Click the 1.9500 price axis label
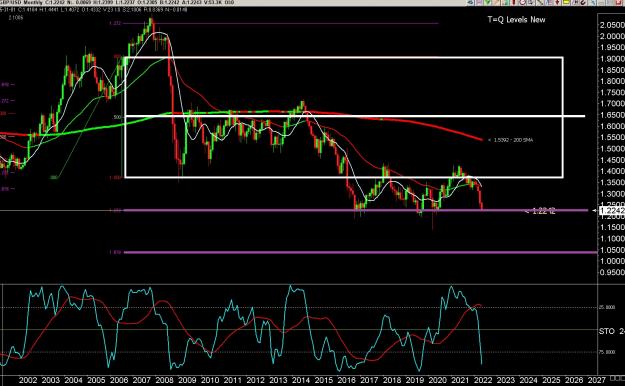Viewport: 625px width, 386px height. [612, 47]
